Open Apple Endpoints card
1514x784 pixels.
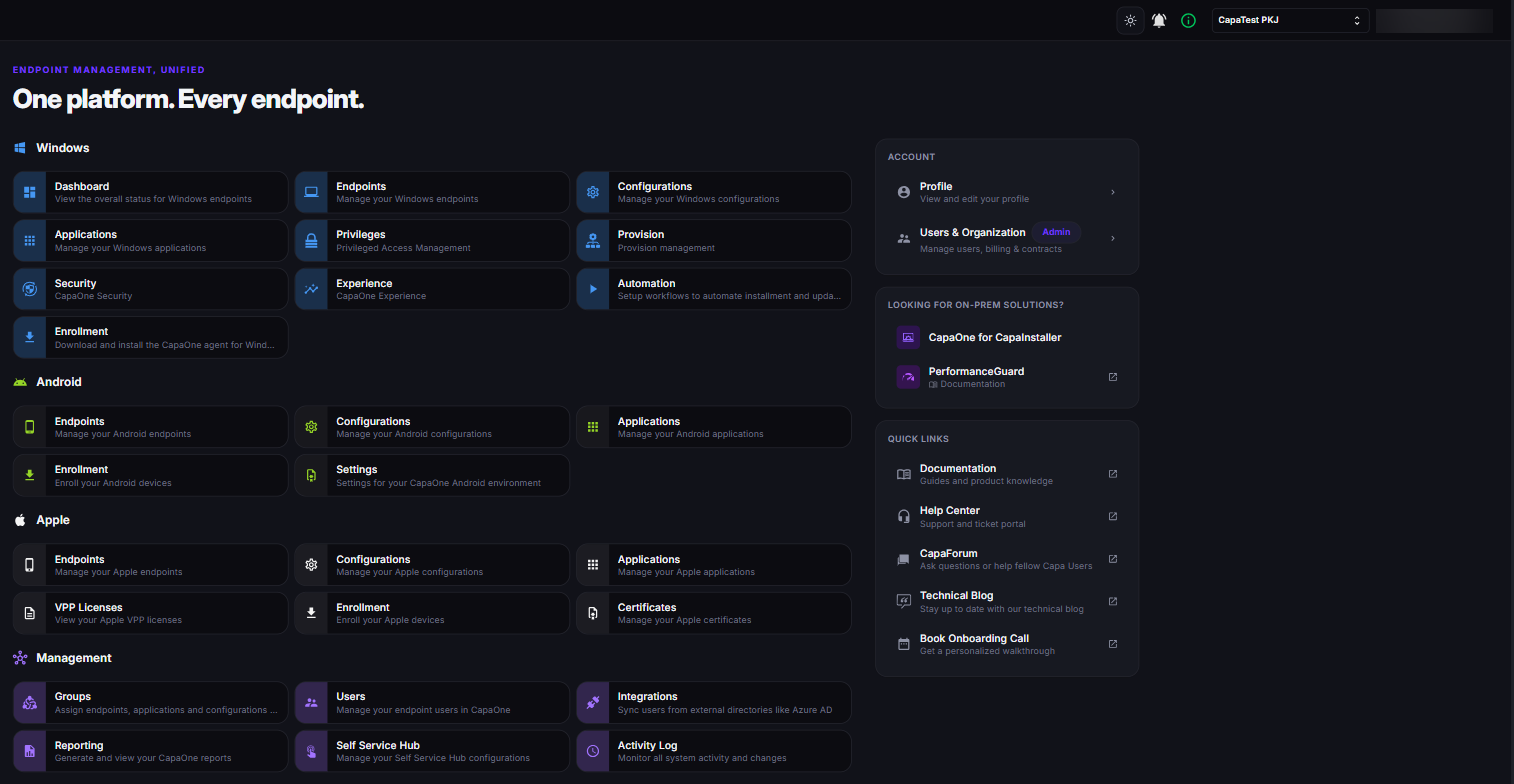[151, 565]
